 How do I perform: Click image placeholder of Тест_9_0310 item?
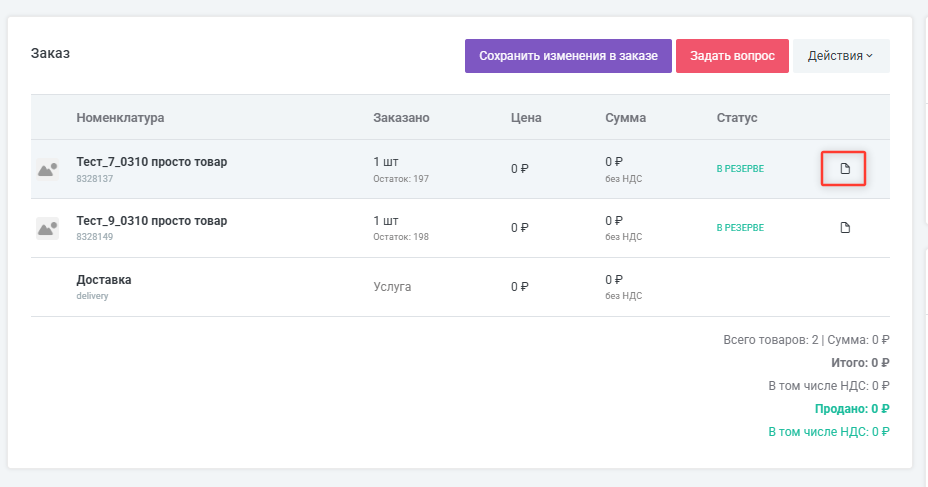(47, 228)
